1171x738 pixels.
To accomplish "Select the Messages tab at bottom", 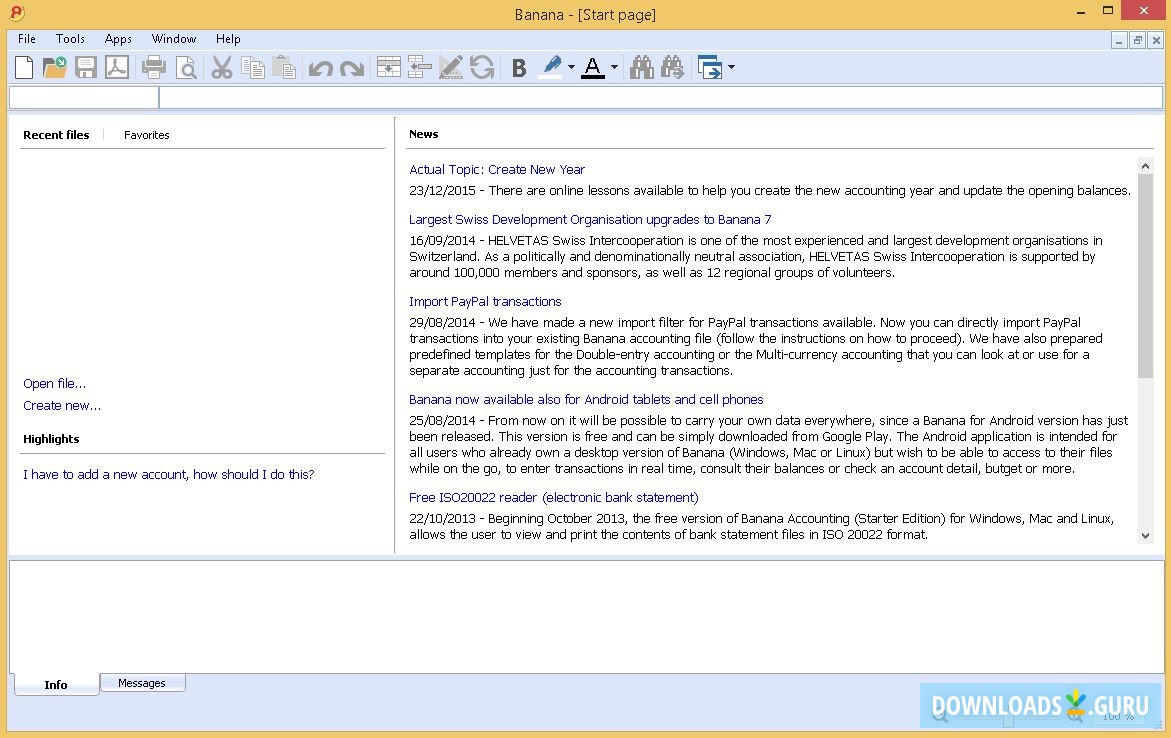I will (x=142, y=683).
